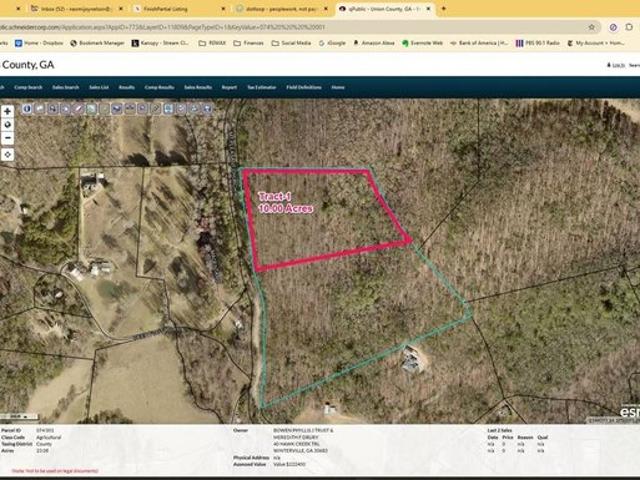Viewport: 640px width, 480px height.
Task: Open the REMAX bookmarks folder
Action: click(212, 43)
